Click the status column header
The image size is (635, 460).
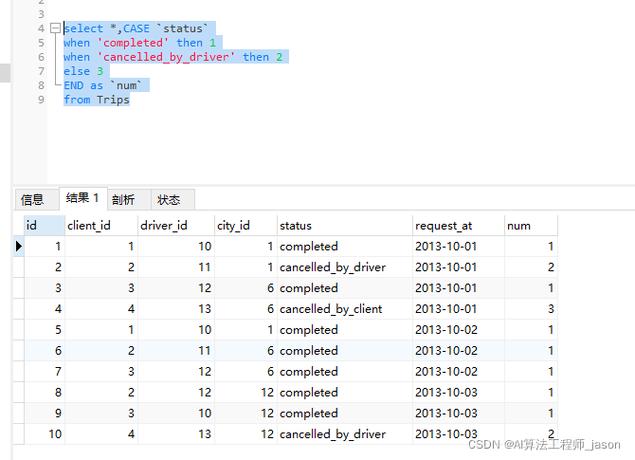pos(345,226)
